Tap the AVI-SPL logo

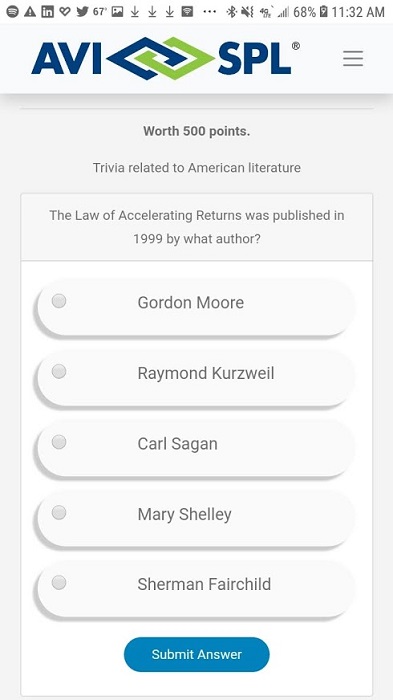click(x=166, y=58)
